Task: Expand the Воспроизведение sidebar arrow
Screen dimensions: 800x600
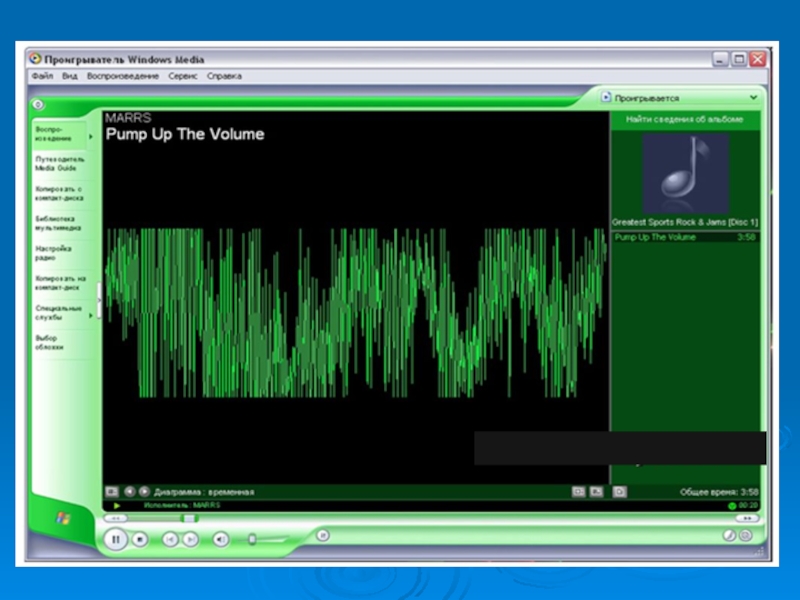Action: pos(91,135)
